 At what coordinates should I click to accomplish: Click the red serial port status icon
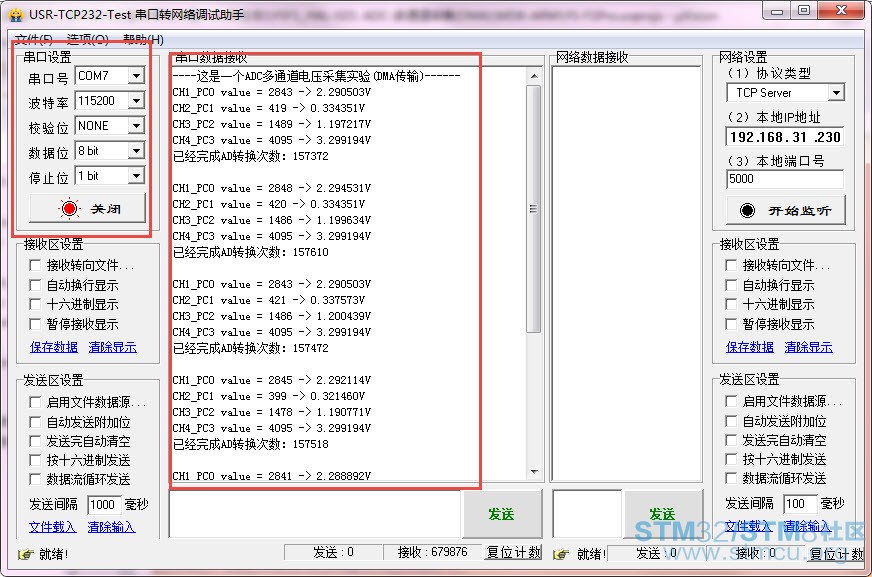pos(69,208)
